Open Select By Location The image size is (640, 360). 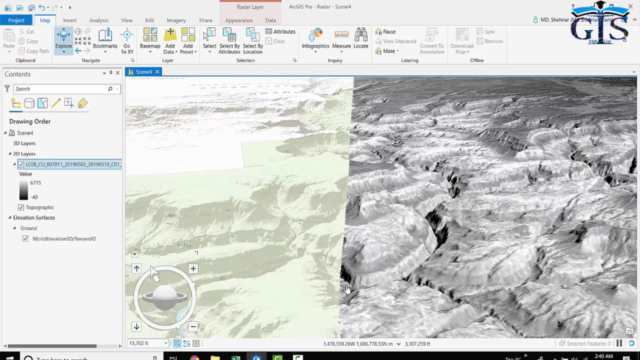pos(253,40)
